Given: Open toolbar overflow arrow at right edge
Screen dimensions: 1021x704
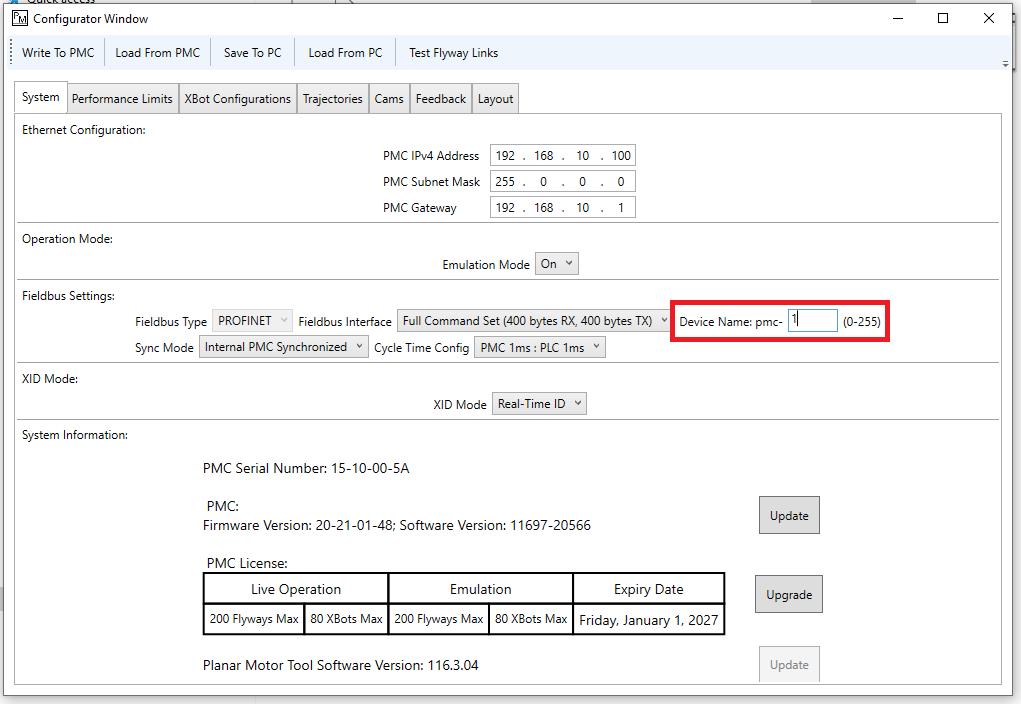Looking at the screenshot, I should pyautogui.click(x=1005, y=63).
